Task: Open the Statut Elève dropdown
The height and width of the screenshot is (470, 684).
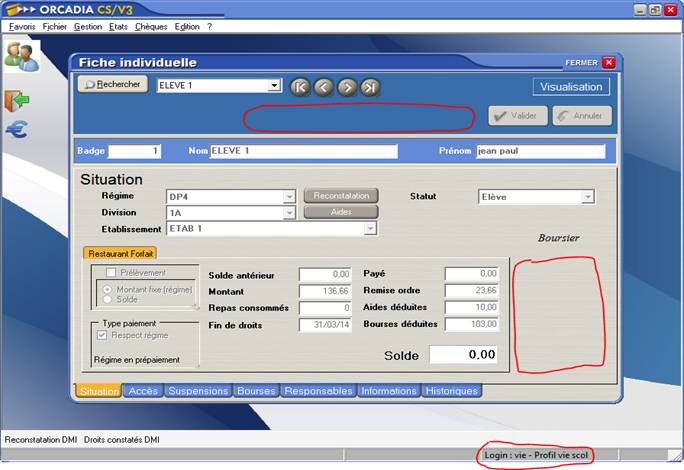Action: (x=588, y=197)
